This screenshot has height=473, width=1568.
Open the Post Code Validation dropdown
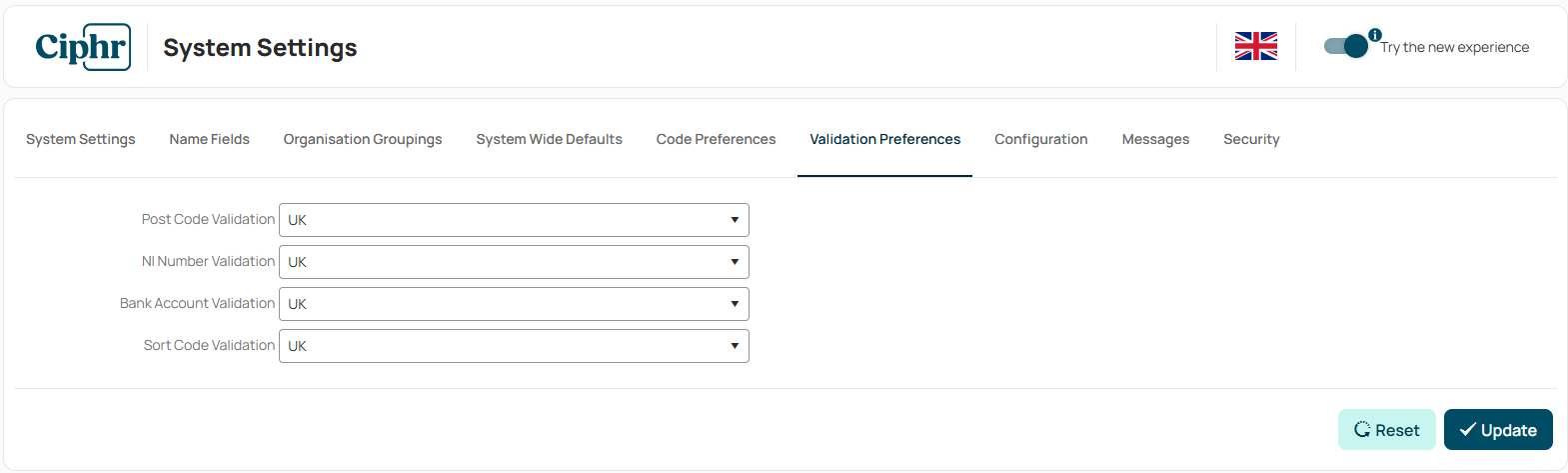(x=514, y=220)
